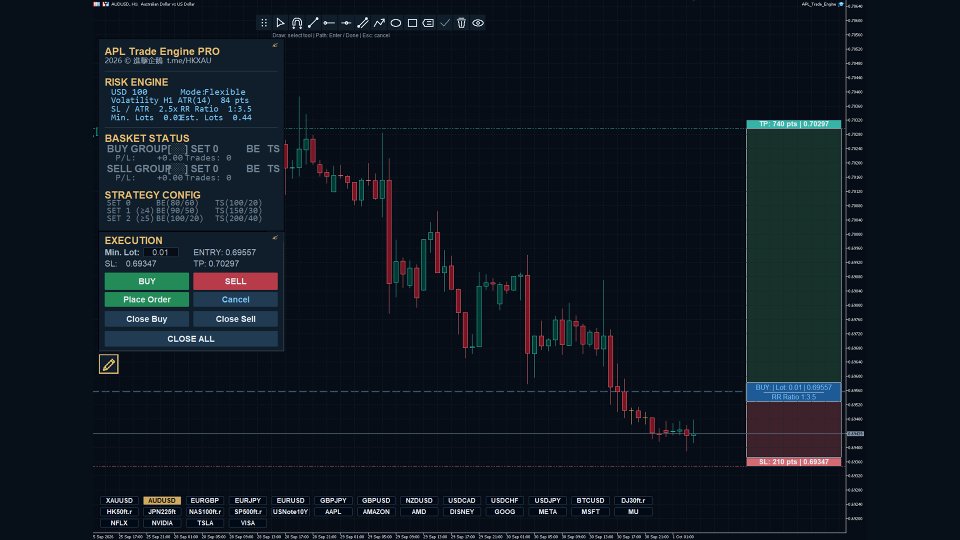
Task: Click the yellow pencil edit icon
Action: [x=109, y=364]
